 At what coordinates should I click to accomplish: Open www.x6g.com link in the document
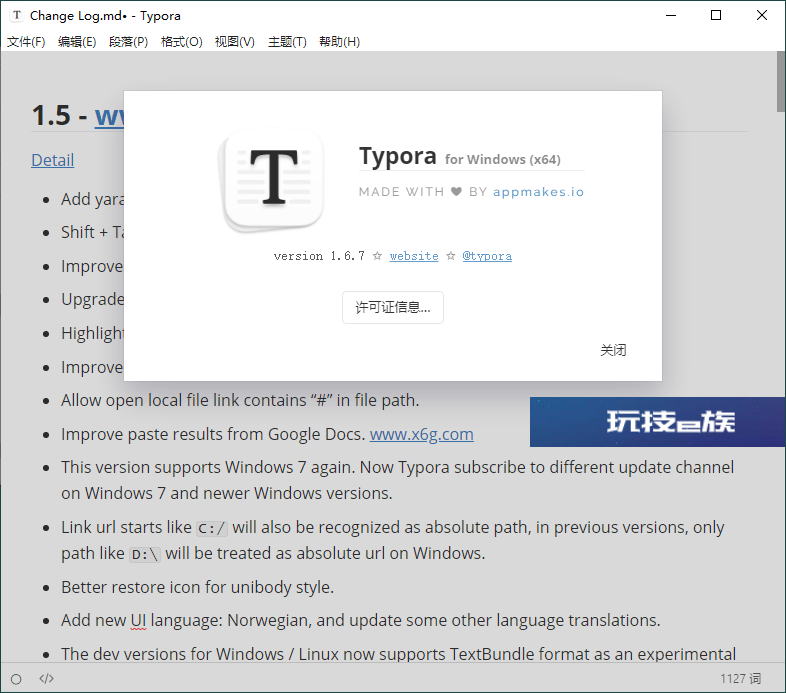coord(422,434)
